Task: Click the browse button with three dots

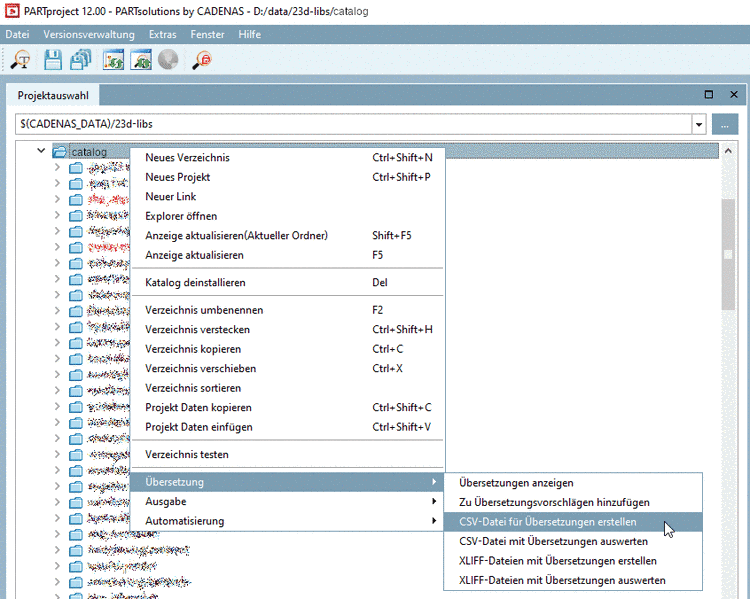Action: tap(725, 124)
